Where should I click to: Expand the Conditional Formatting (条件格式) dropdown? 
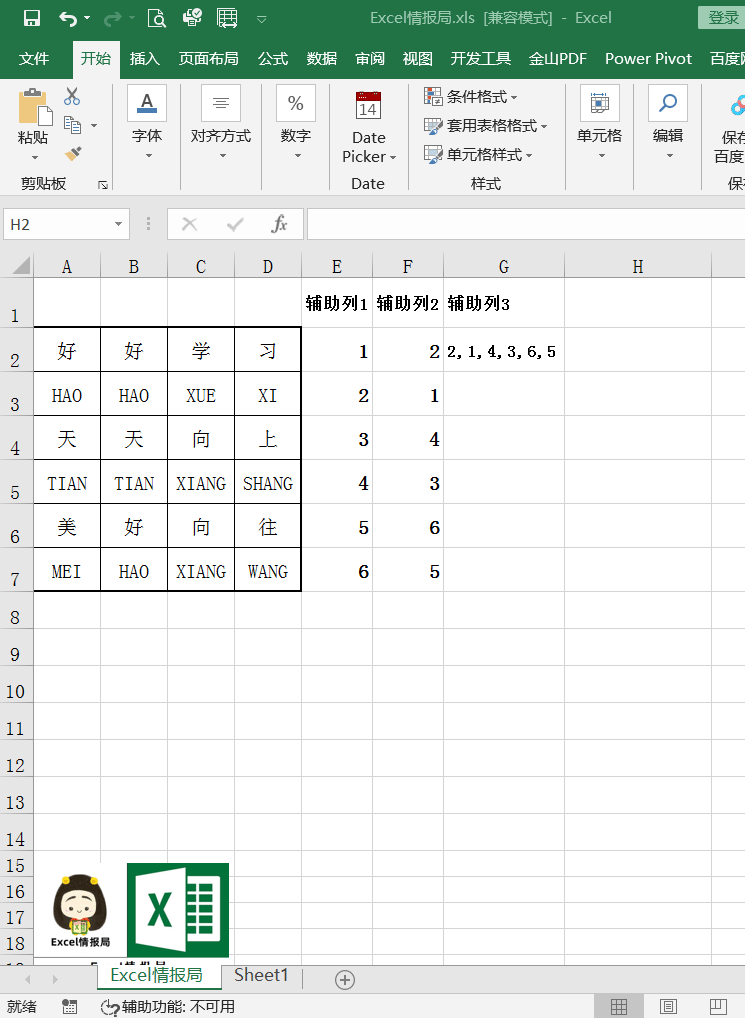[x=472, y=97]
